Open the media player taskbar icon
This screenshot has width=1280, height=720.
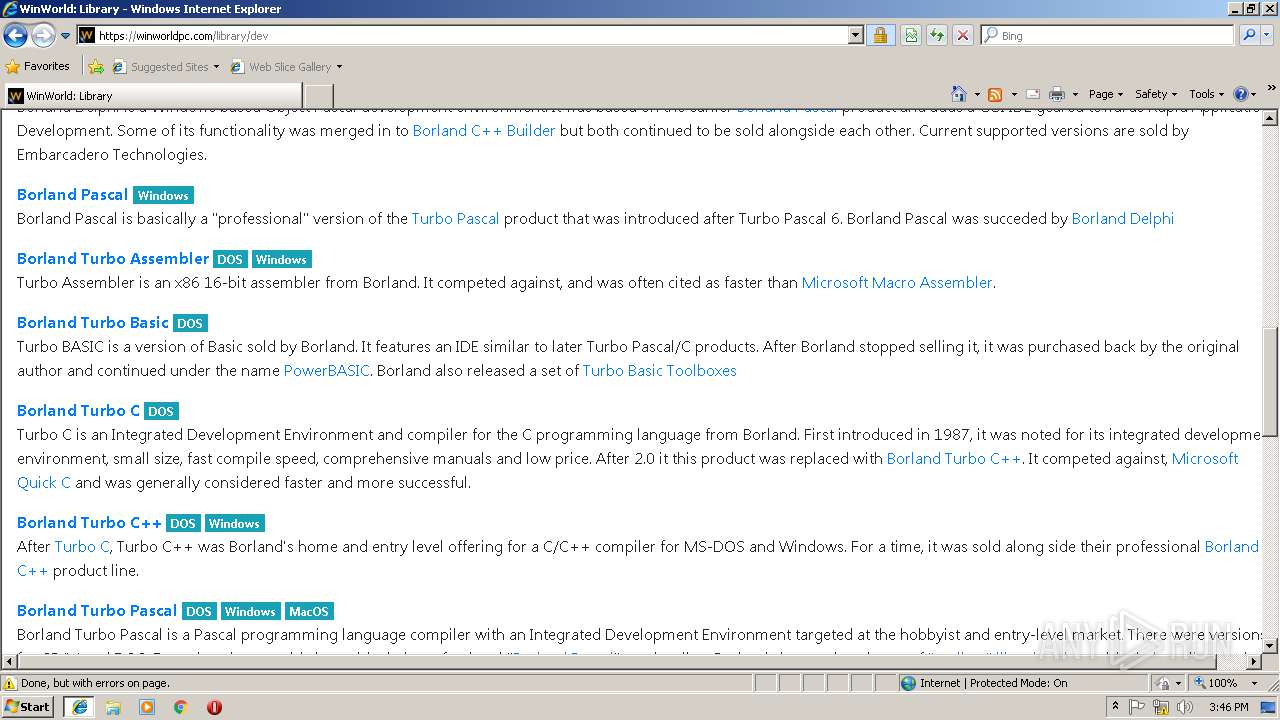coord(147,706)
